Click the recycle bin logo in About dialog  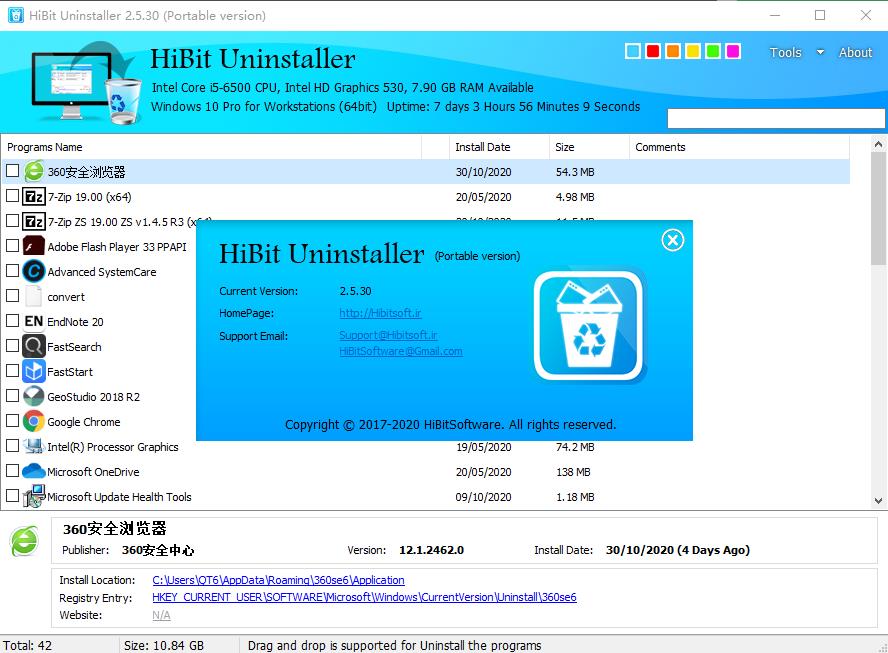589,326
